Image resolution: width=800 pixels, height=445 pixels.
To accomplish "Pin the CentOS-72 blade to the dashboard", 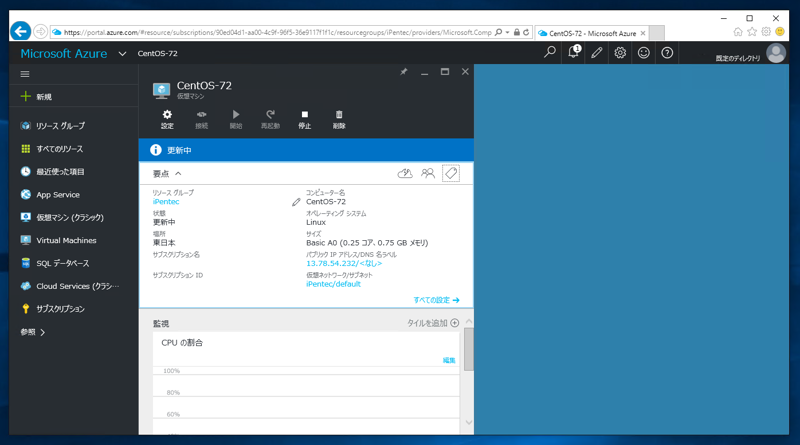I will click(404, 72).
